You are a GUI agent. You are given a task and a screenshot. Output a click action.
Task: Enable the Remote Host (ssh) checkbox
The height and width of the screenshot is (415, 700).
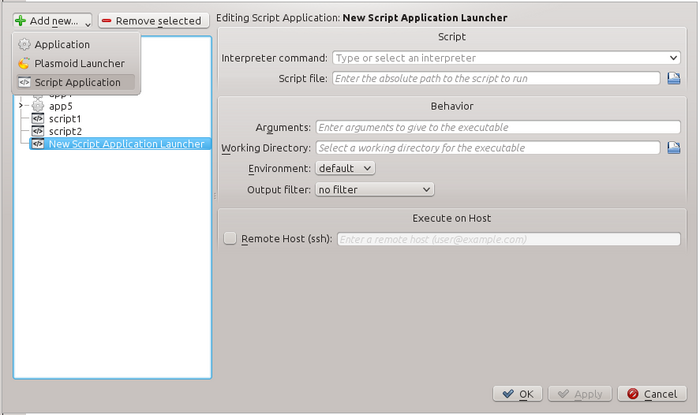click(x=230, y=239)
